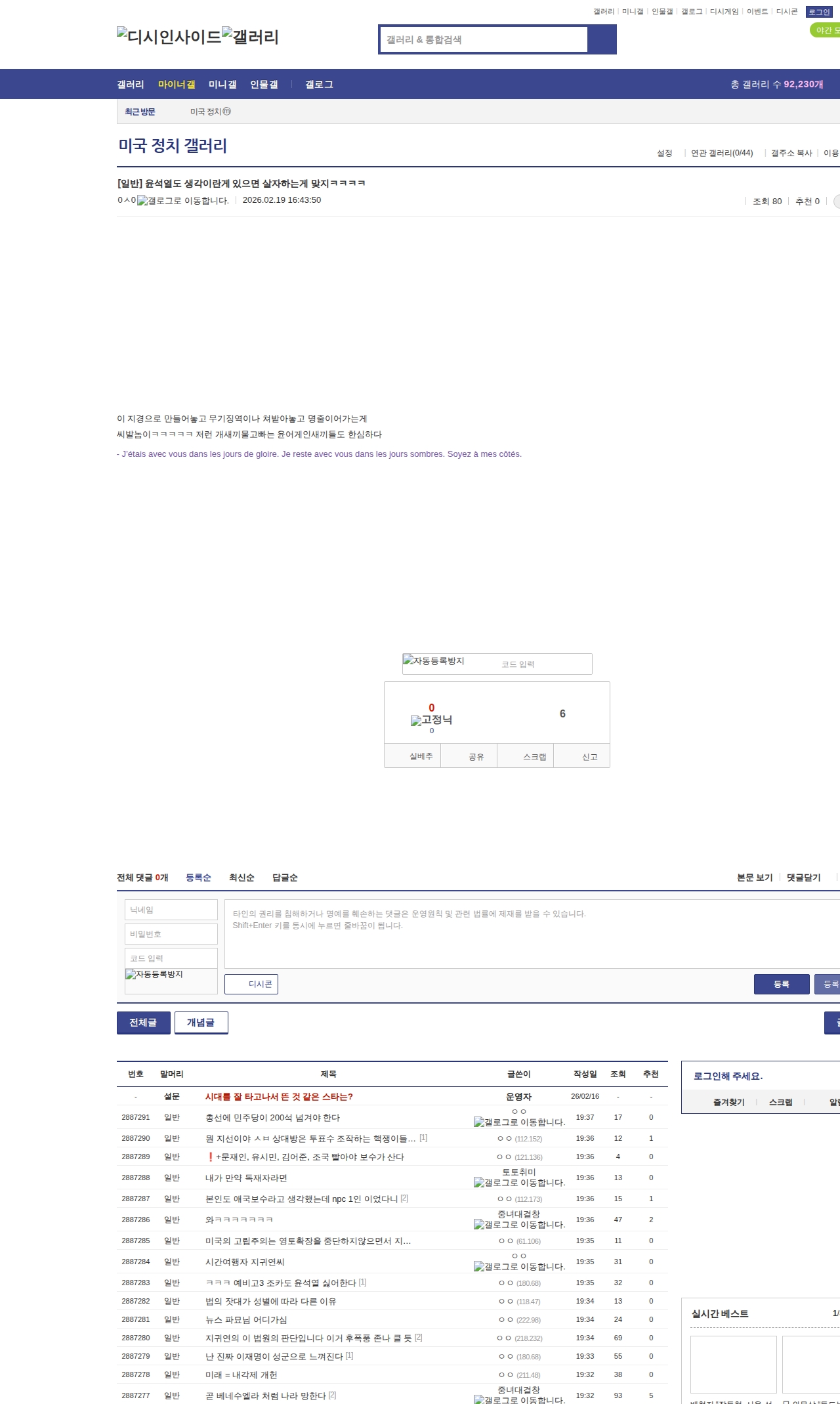Click the comment text area
The height and width of the screenshot is (1404, 840).
(x=532, y=934)
